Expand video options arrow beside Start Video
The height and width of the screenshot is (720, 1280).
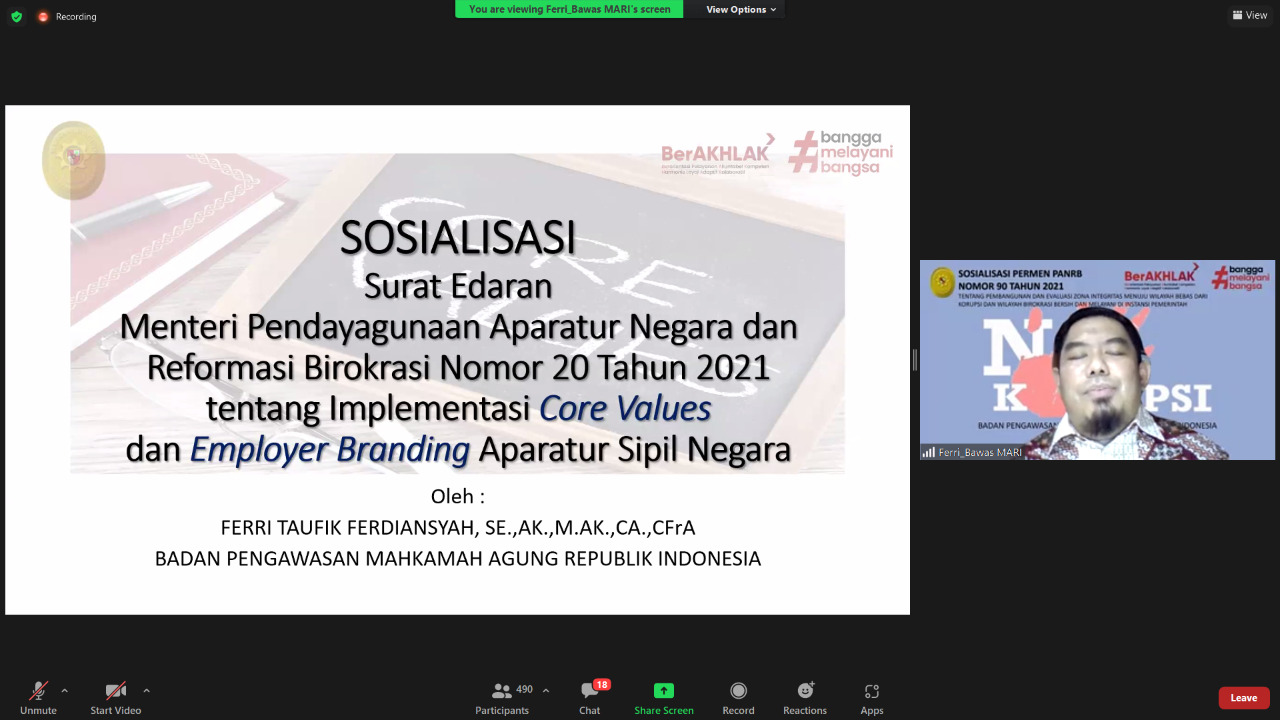(x=146, y=690)
